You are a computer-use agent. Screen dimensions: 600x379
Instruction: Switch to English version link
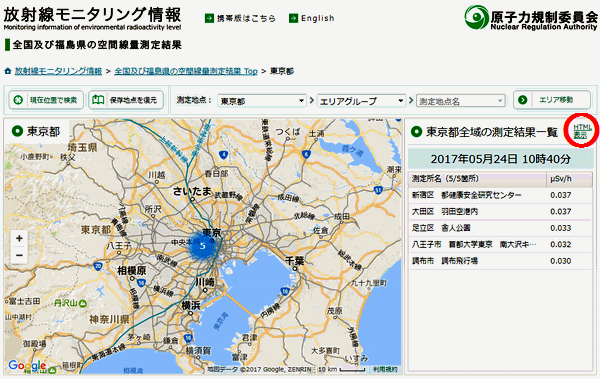(317, 18)
